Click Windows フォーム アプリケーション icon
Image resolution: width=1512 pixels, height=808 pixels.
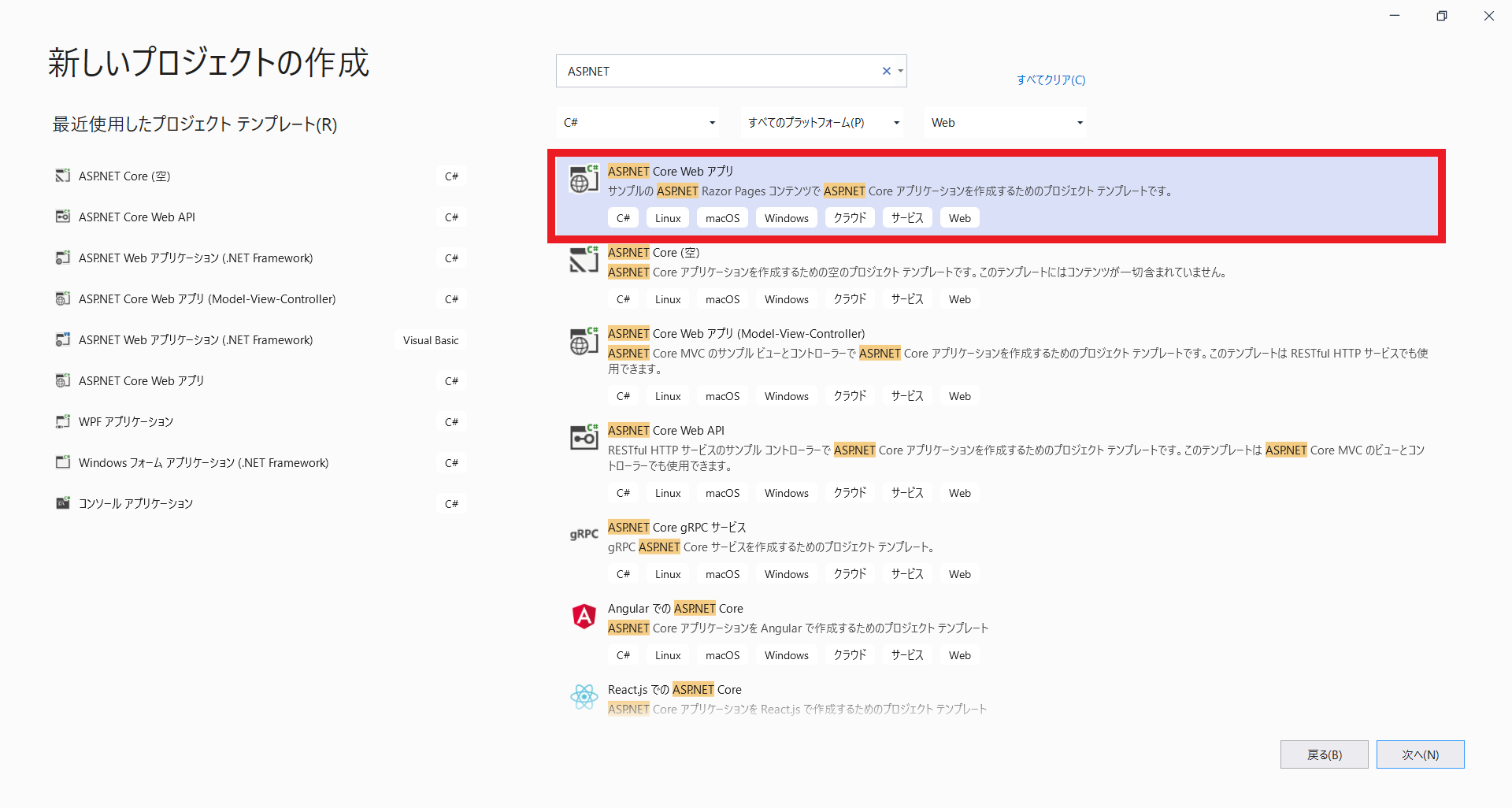[x=62, y=462]
